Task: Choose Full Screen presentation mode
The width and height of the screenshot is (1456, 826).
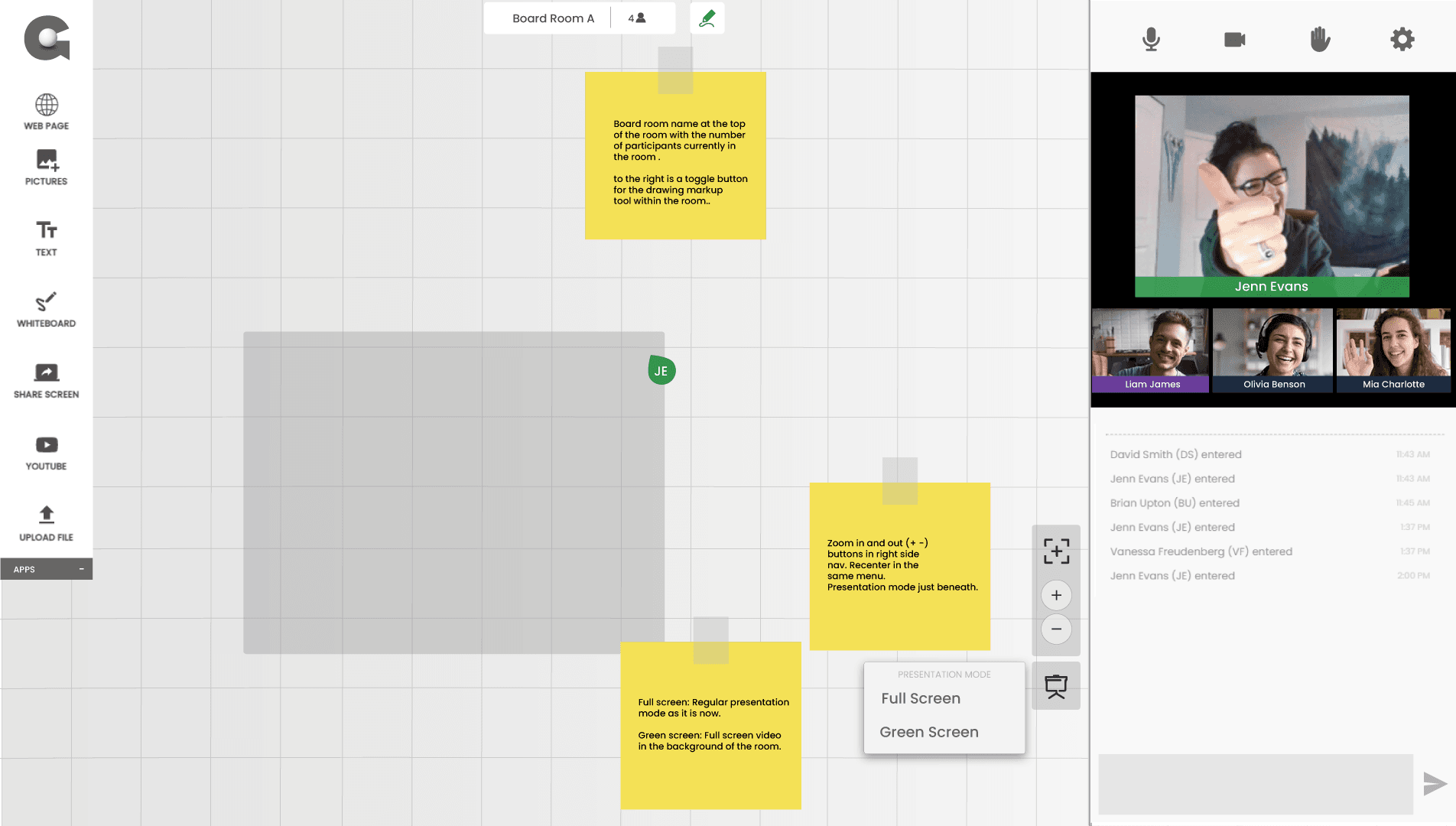Action: tap(921, 698)
